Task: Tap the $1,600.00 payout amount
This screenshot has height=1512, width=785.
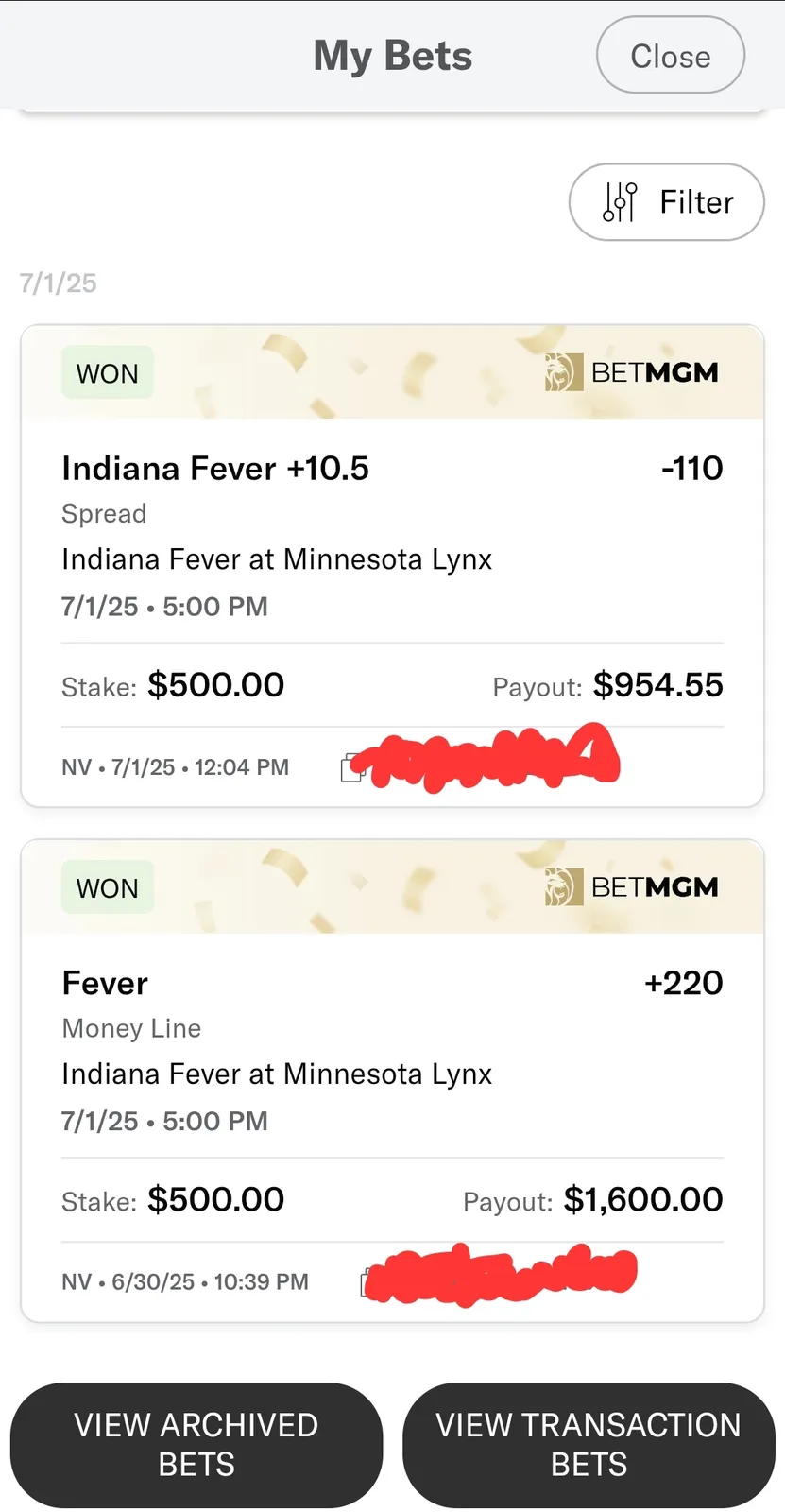Action: pos(642,1199)
